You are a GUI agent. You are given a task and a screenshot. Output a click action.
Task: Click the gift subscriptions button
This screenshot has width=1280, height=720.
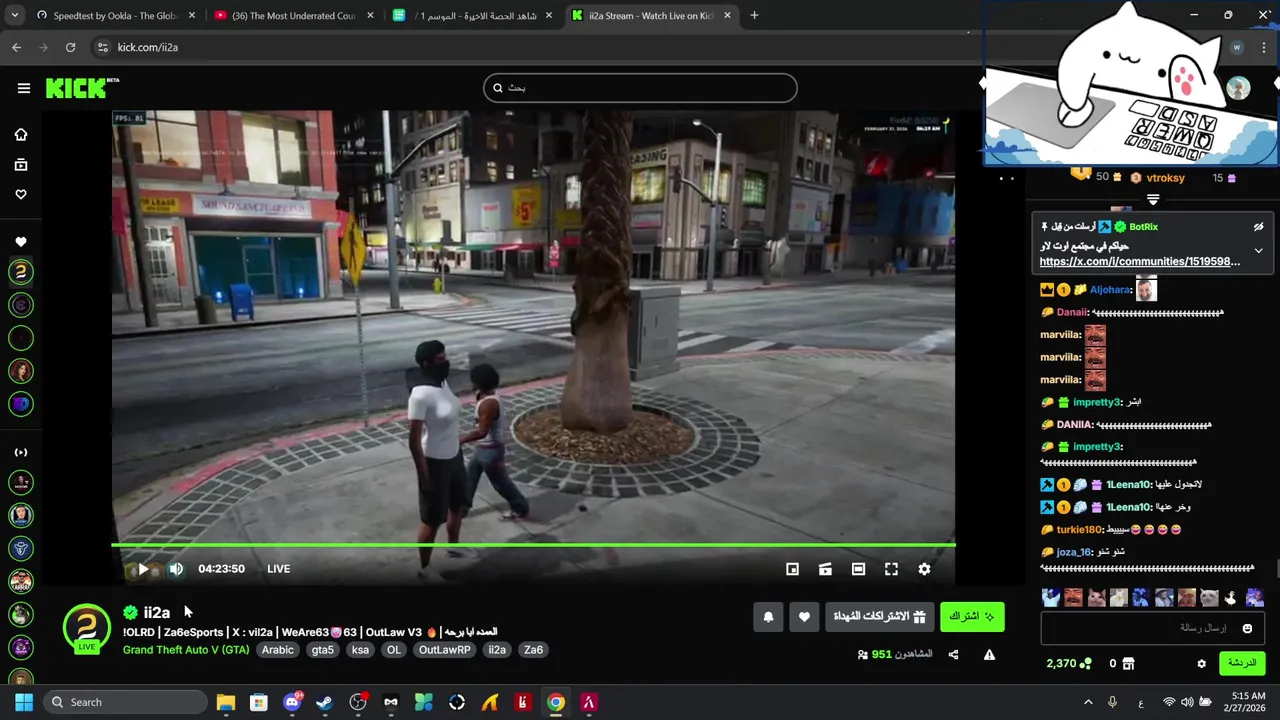pos(880,617)
